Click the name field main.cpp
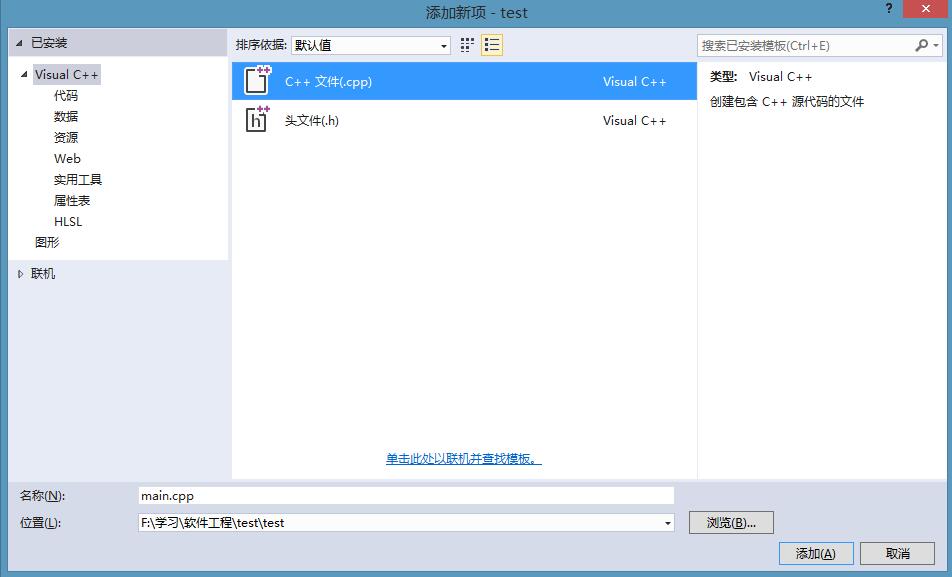Screen dimensions: 952x577 (406, 496)
